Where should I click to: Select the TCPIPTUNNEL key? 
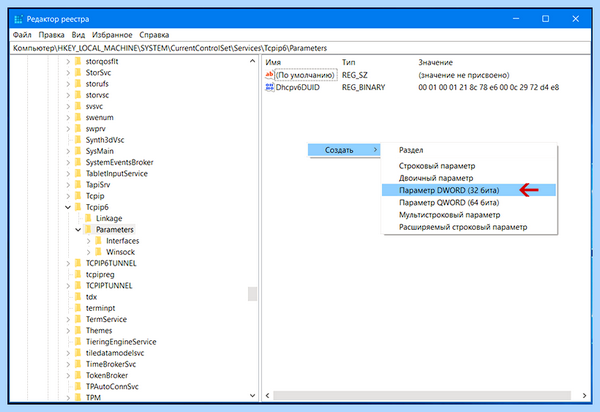tap(109, 285)
